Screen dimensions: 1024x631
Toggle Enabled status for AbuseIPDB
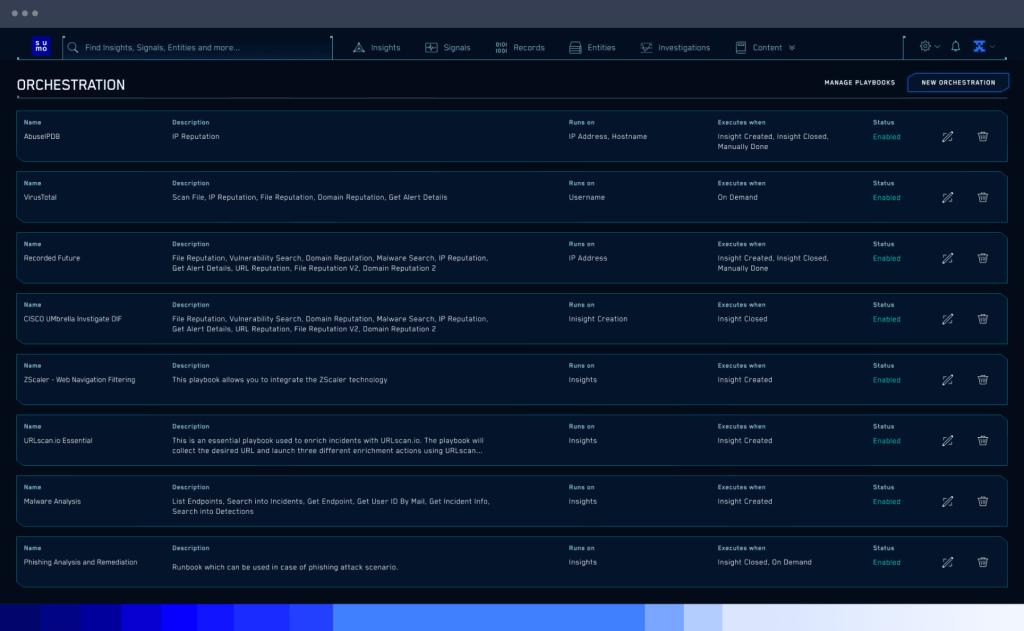pyautogui.click(x=886, y=136)
